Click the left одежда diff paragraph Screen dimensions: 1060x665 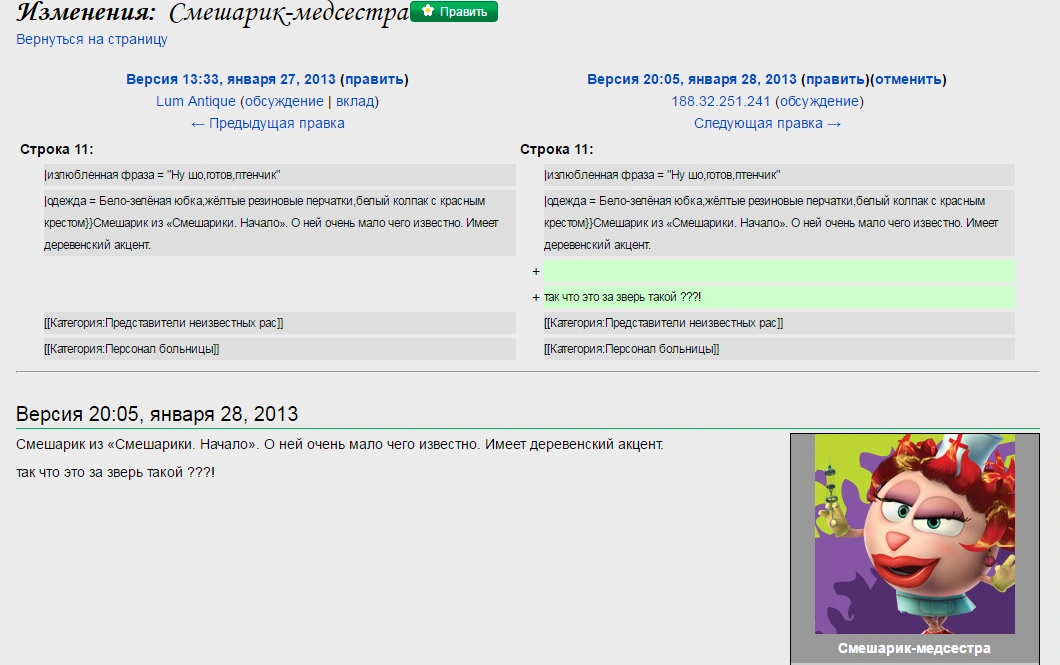pos(279,223)
